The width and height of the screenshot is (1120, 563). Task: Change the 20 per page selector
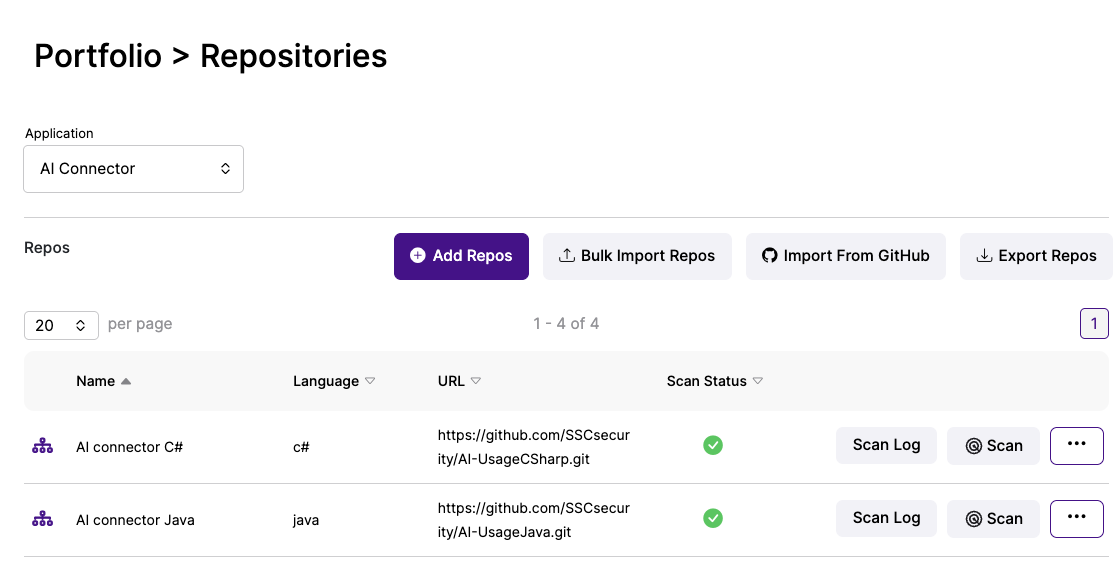click(x=61, y=325)
